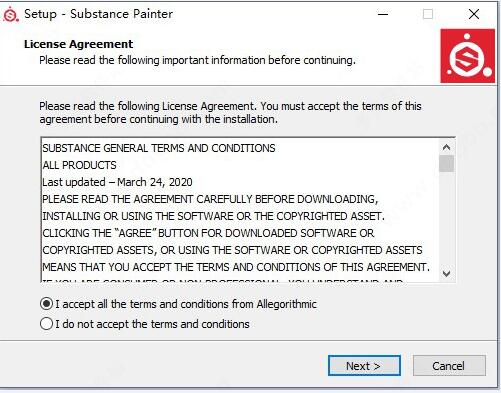Click license scrollbar down arrow
This screenshot has height=393, width=501.
pyautogui.click(x=446, y=274)
